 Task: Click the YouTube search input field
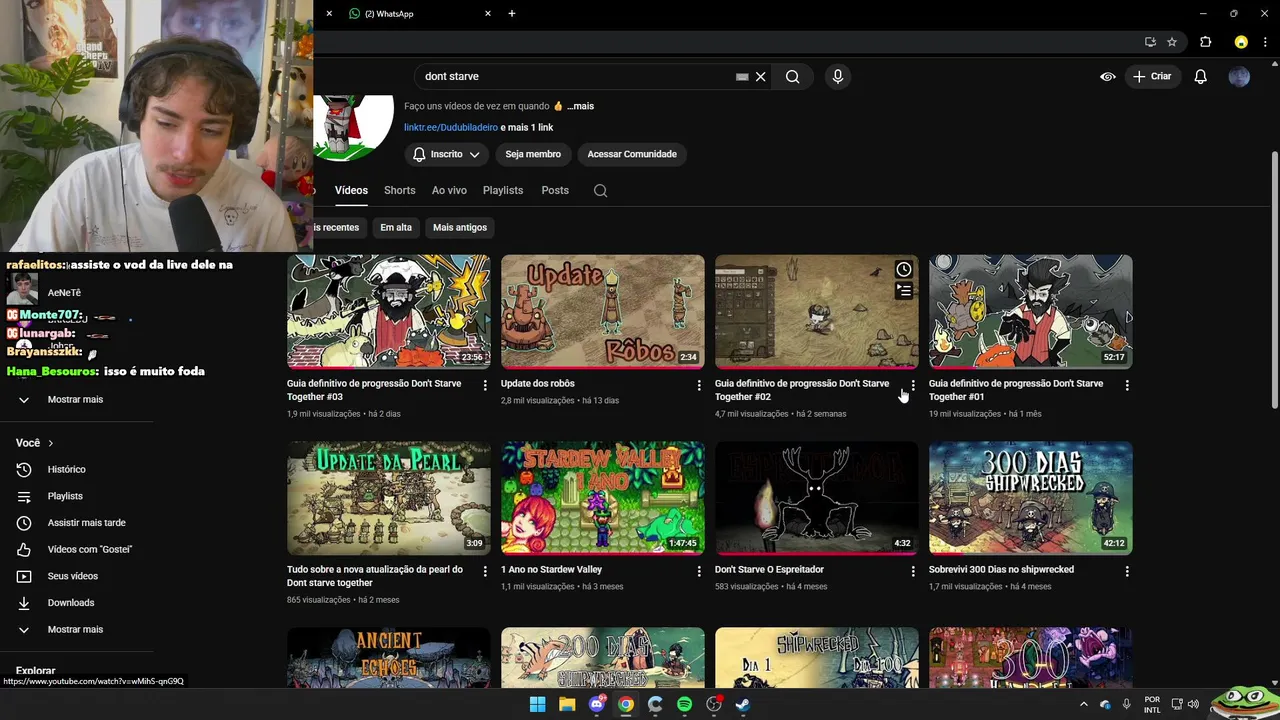[x=578, y=76]
